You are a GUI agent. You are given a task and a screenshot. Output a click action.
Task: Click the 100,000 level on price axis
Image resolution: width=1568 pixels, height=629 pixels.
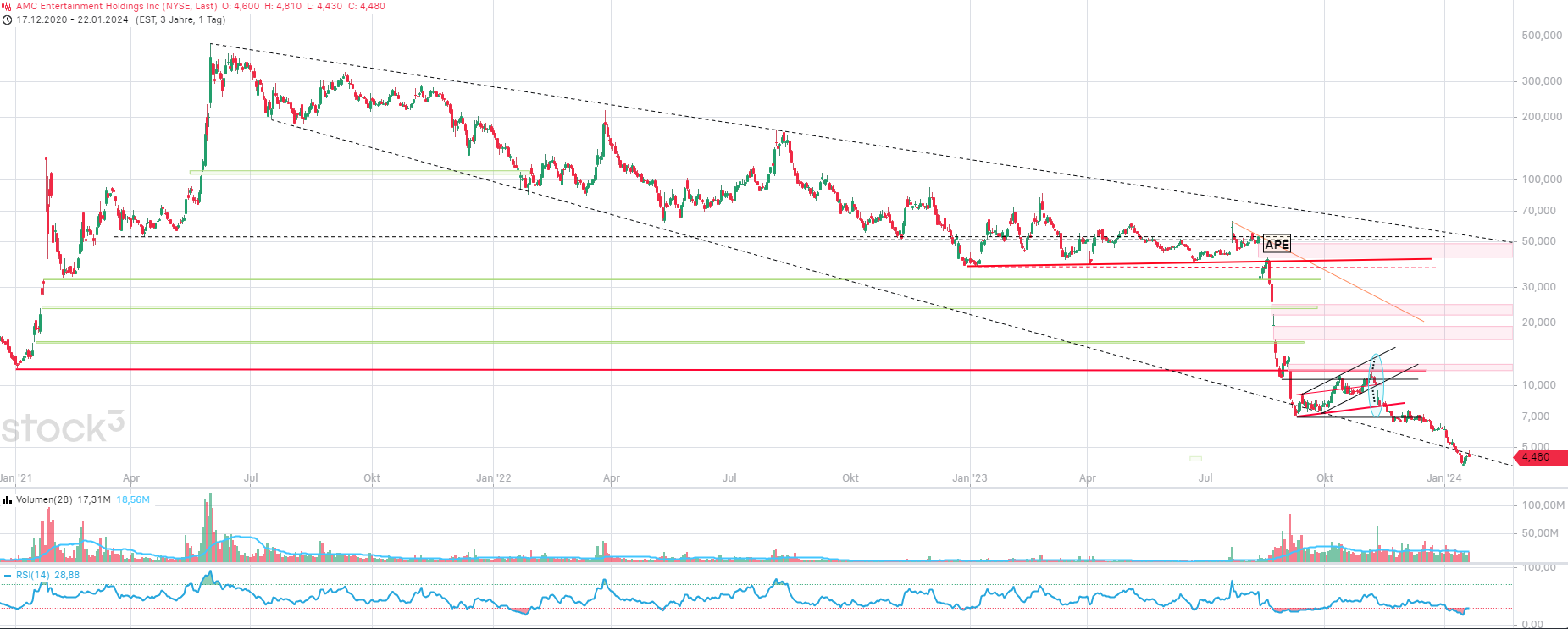[1542, 179]
